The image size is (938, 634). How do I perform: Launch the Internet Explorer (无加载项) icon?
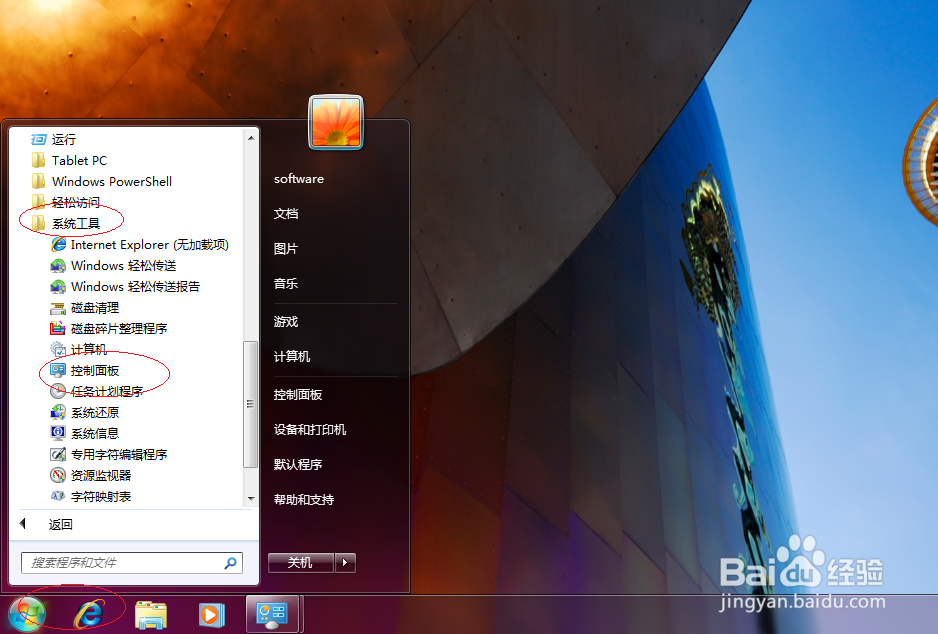[x=58, y=244]
